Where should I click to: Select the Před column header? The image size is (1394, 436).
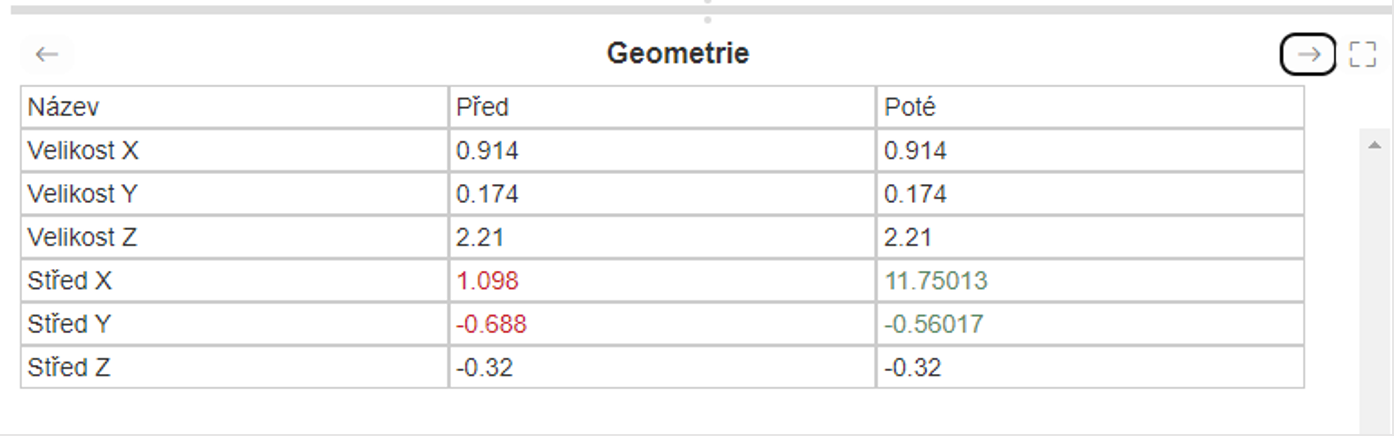(x=482, y=107)
